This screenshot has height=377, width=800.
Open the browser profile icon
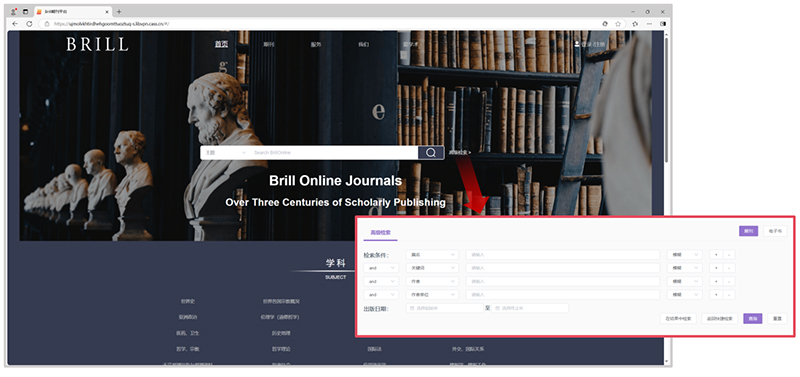coord(14,12)
